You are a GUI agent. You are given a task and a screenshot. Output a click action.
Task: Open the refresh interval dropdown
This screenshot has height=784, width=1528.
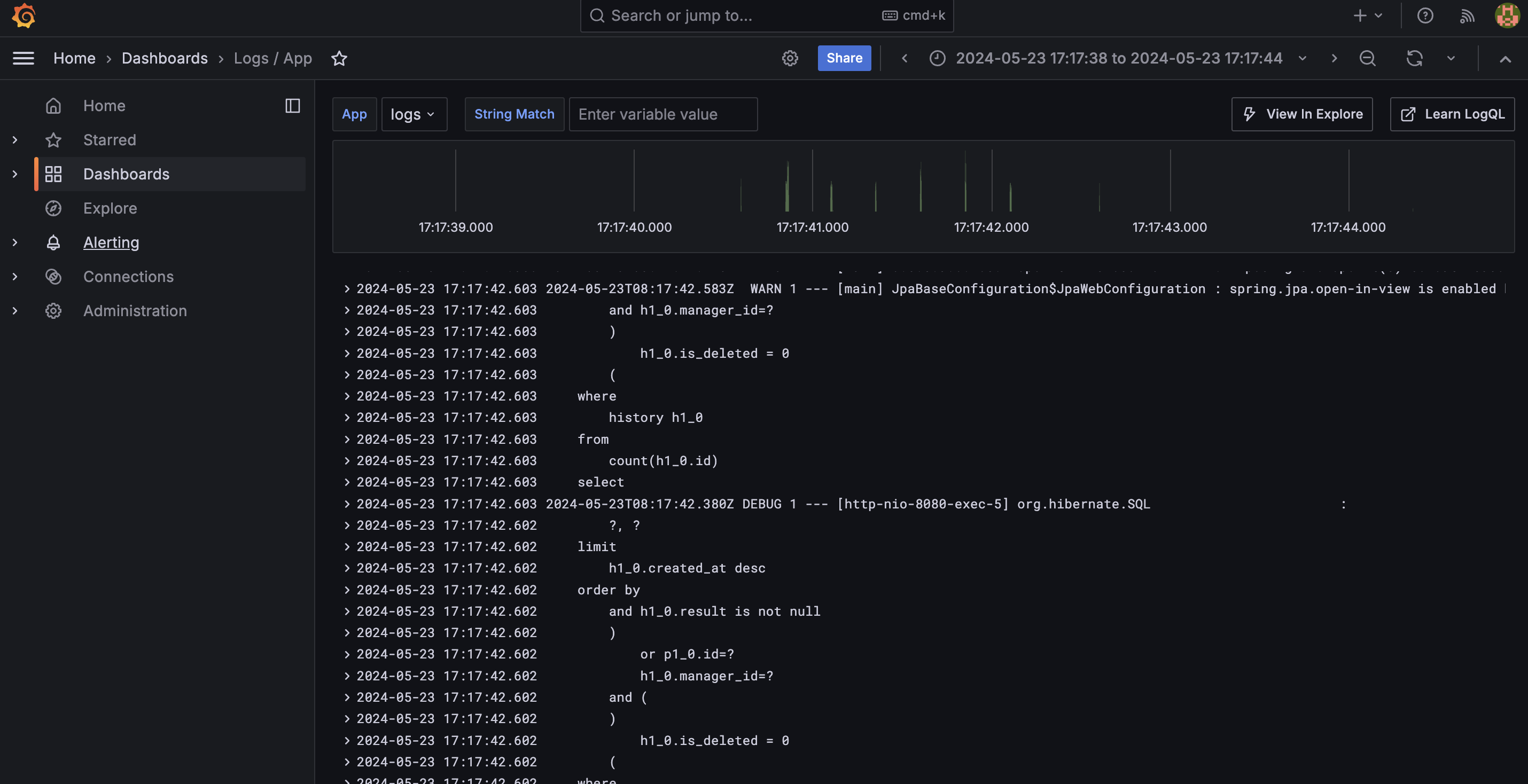coord(1451,58)
